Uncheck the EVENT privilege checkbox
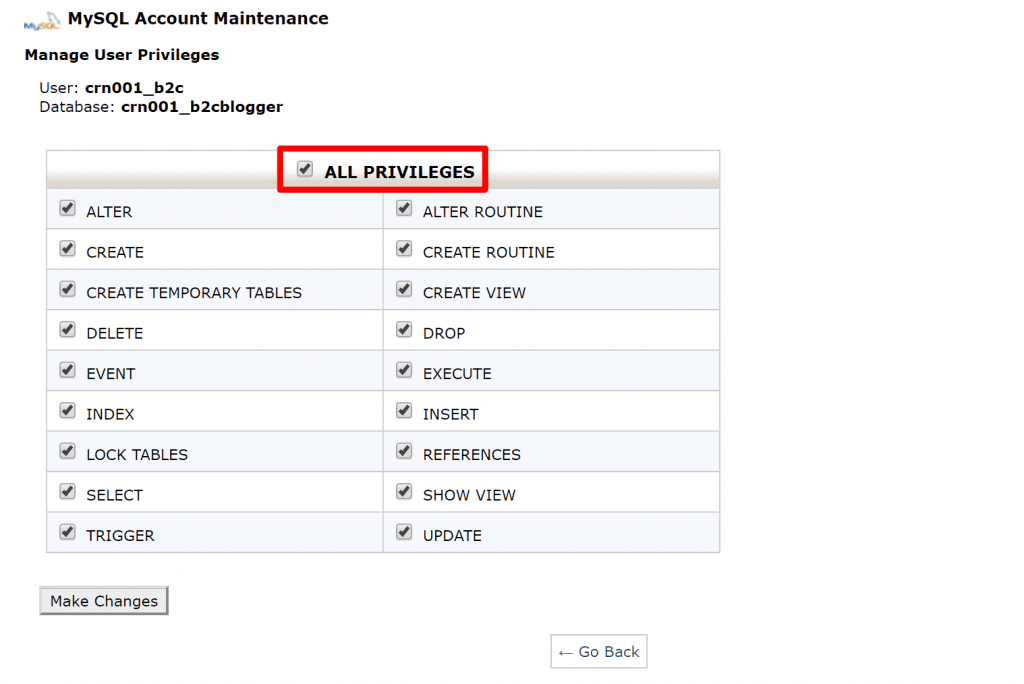 67,370
